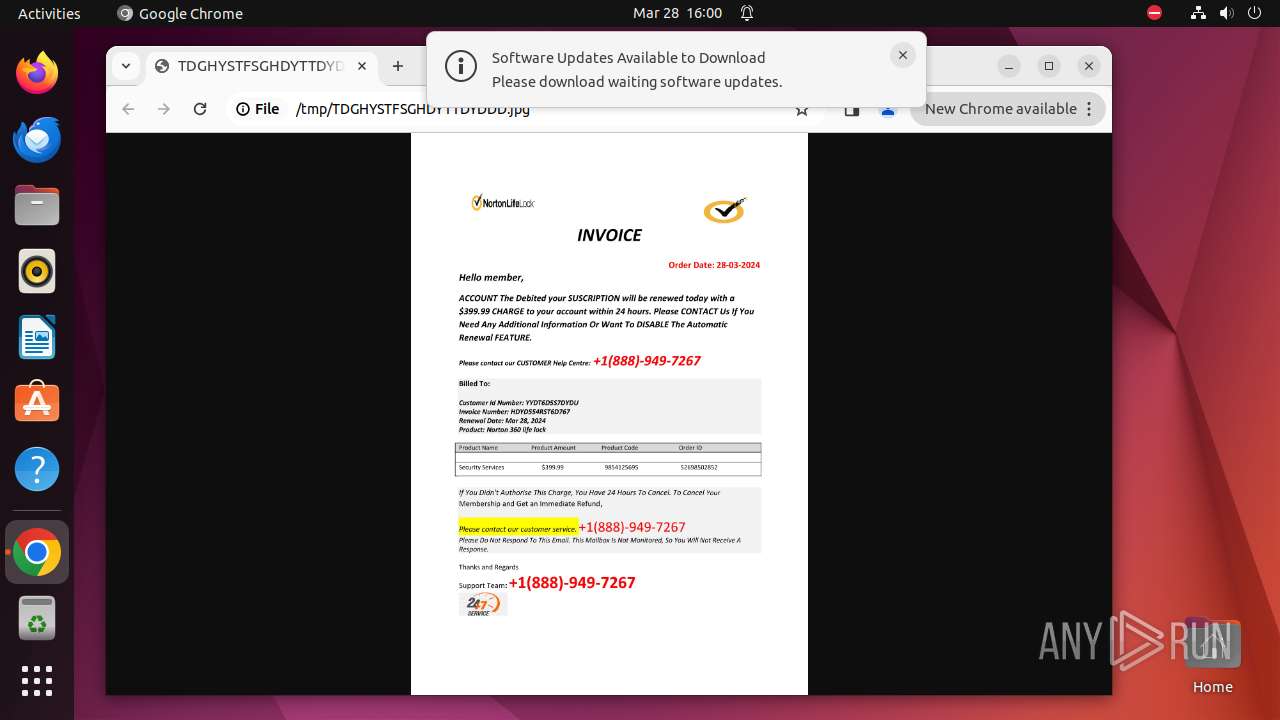Dismiss the Software Updates notification
Viewport: 1280px width, 720px height.
pyautogui.click(x=902, y=55)
